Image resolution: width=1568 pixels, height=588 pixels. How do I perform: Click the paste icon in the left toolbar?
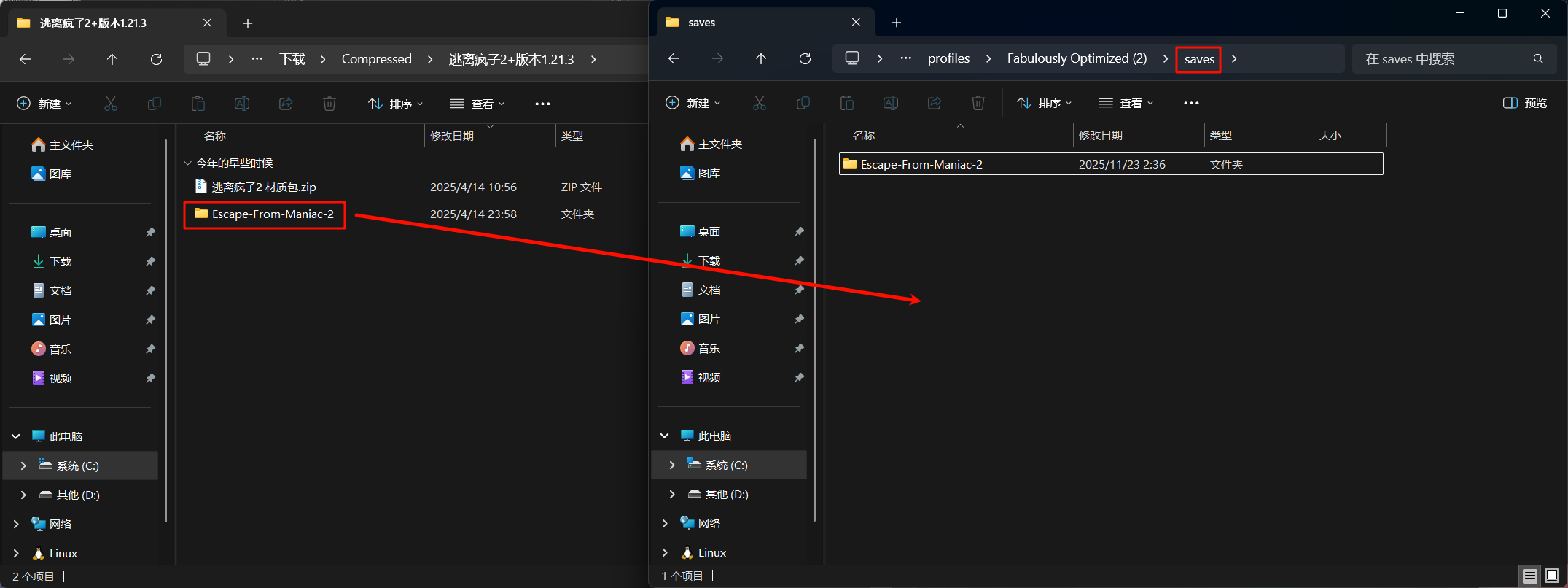tap(198, 104)
